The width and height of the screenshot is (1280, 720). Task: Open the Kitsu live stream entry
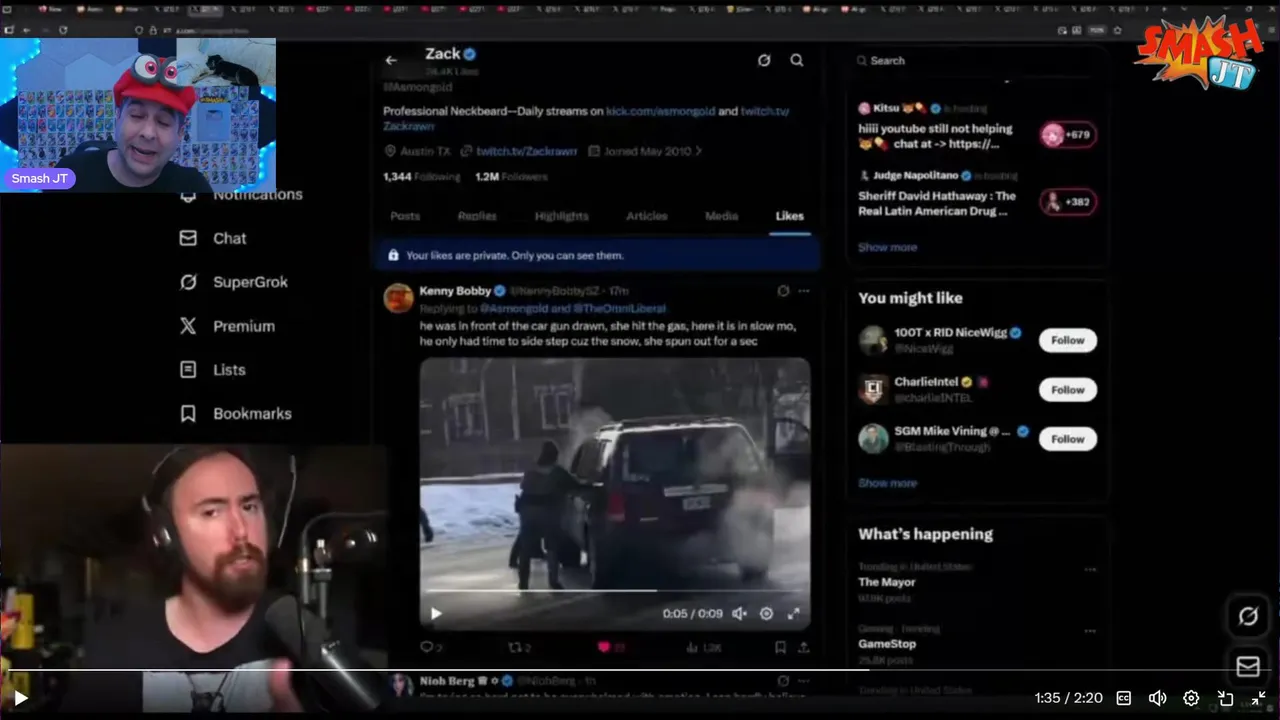click(x=976, y=126)
